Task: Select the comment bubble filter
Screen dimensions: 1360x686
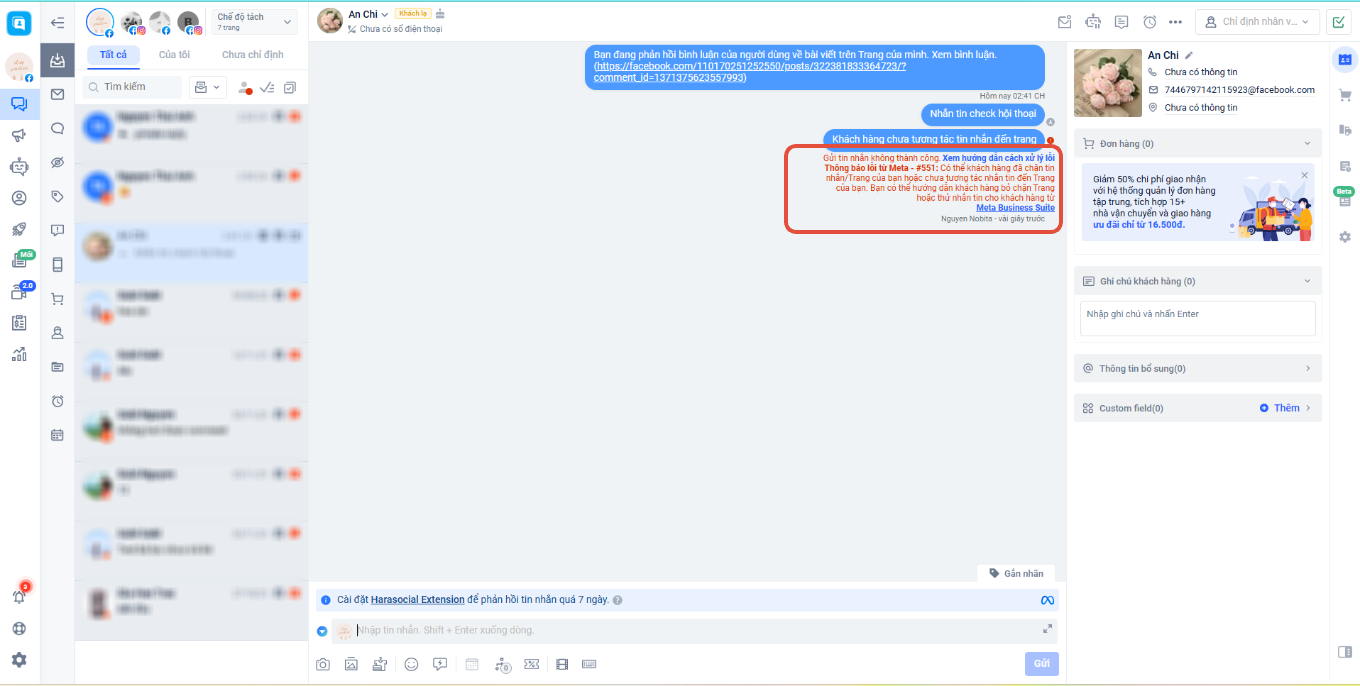Action: tap(58, 128)
